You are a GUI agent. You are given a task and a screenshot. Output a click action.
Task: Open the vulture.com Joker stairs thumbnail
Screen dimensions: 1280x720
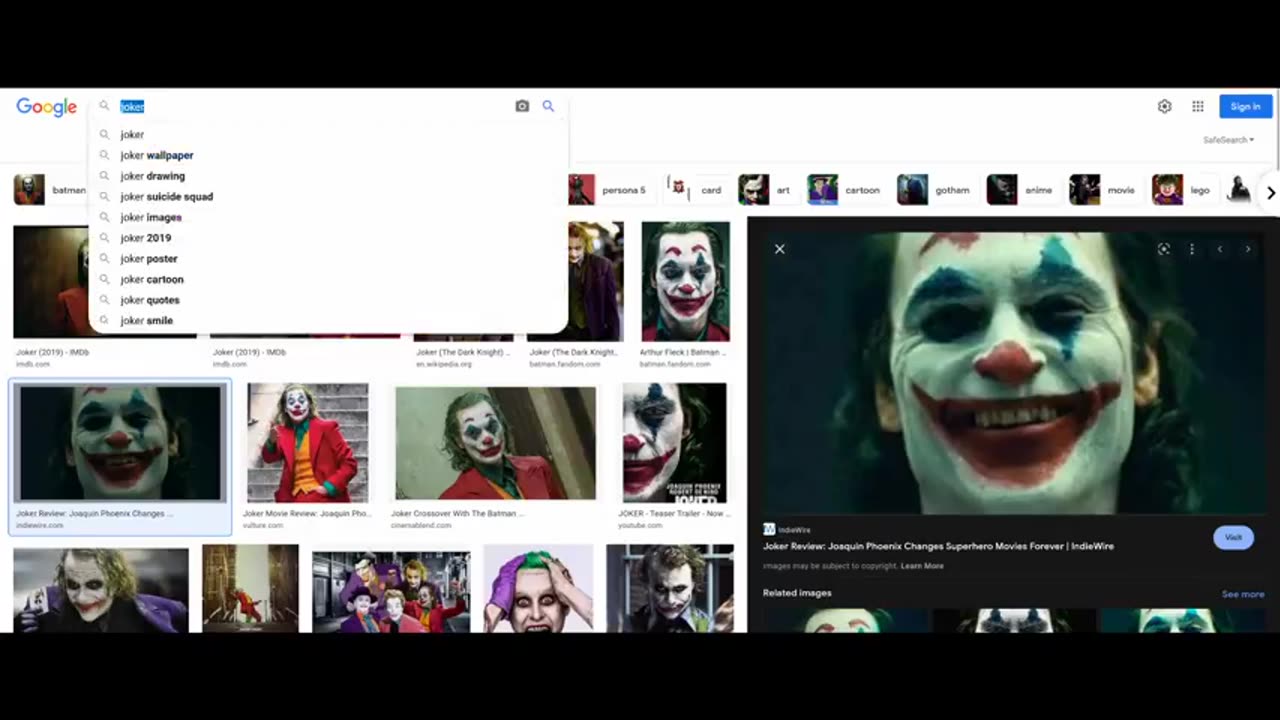[x=308, y=443]
